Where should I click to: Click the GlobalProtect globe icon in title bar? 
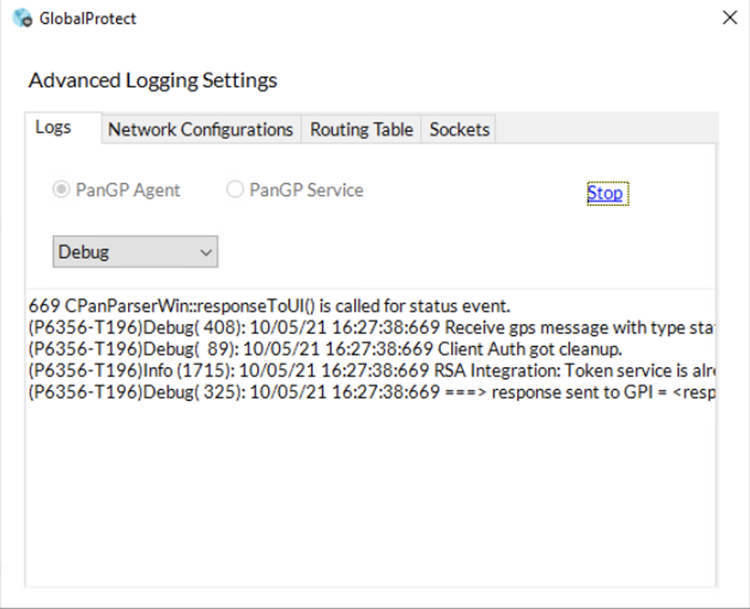point(22,18)
